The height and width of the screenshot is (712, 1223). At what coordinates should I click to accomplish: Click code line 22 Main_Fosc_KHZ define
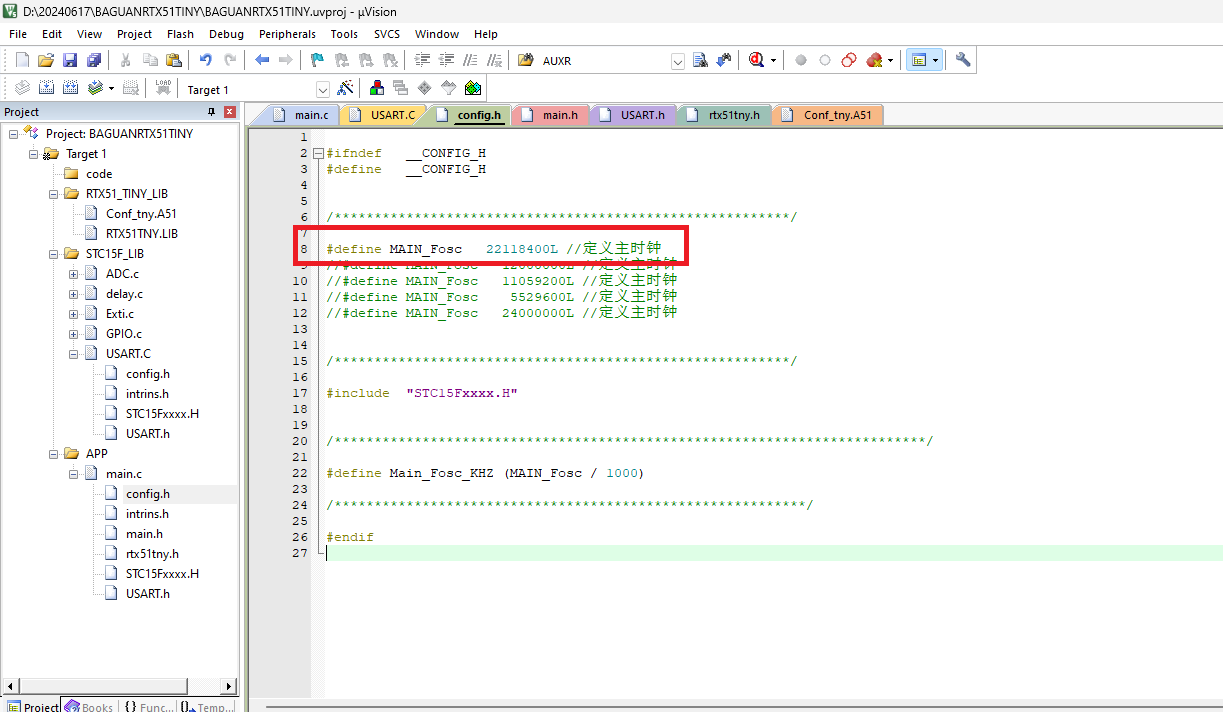click(x=485, y=473)
